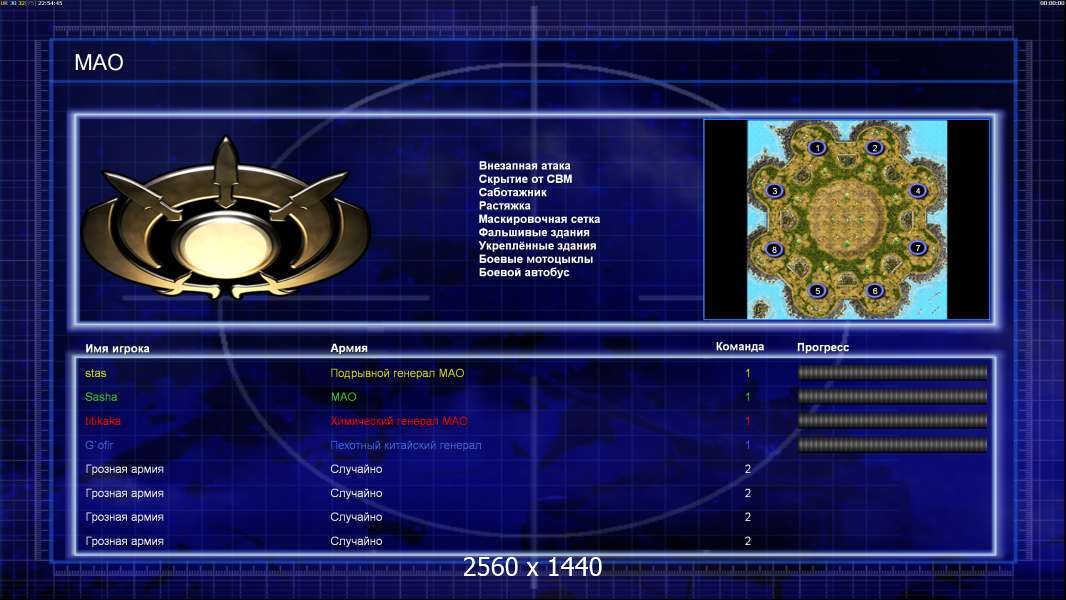Click the МАО title at the top
Screen dimensions: 1066x600
tap(99, 63)
